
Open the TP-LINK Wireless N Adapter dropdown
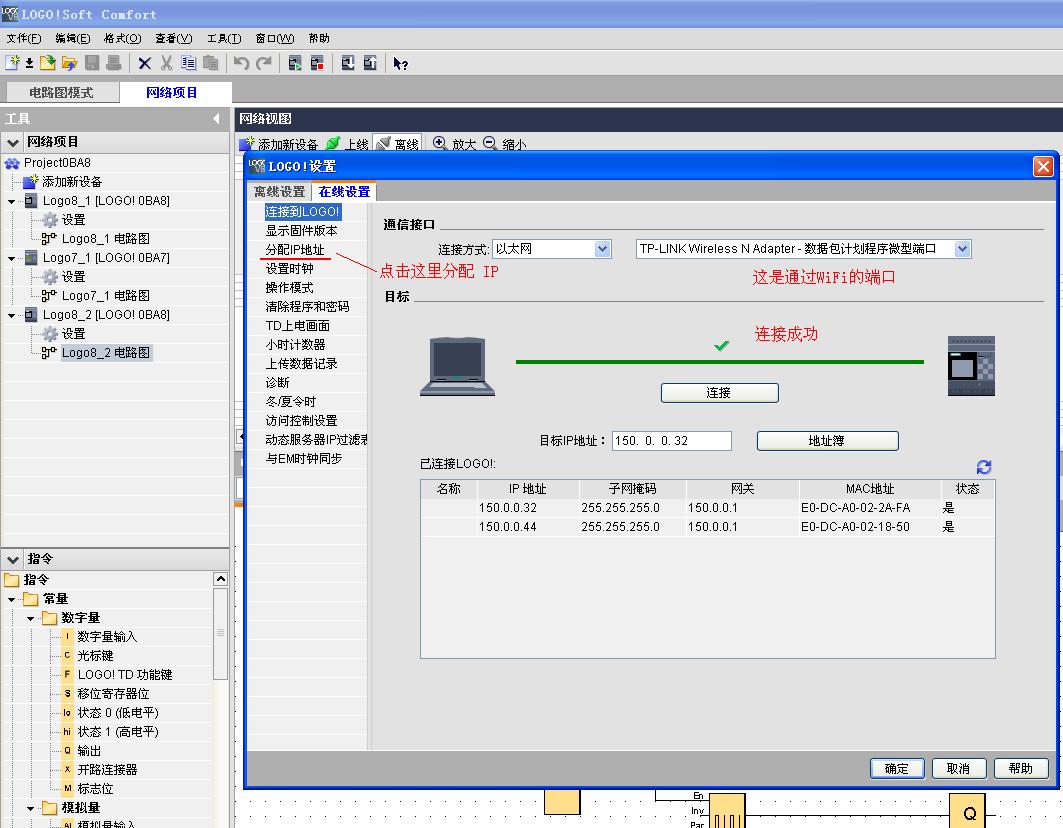coord(962,249)
